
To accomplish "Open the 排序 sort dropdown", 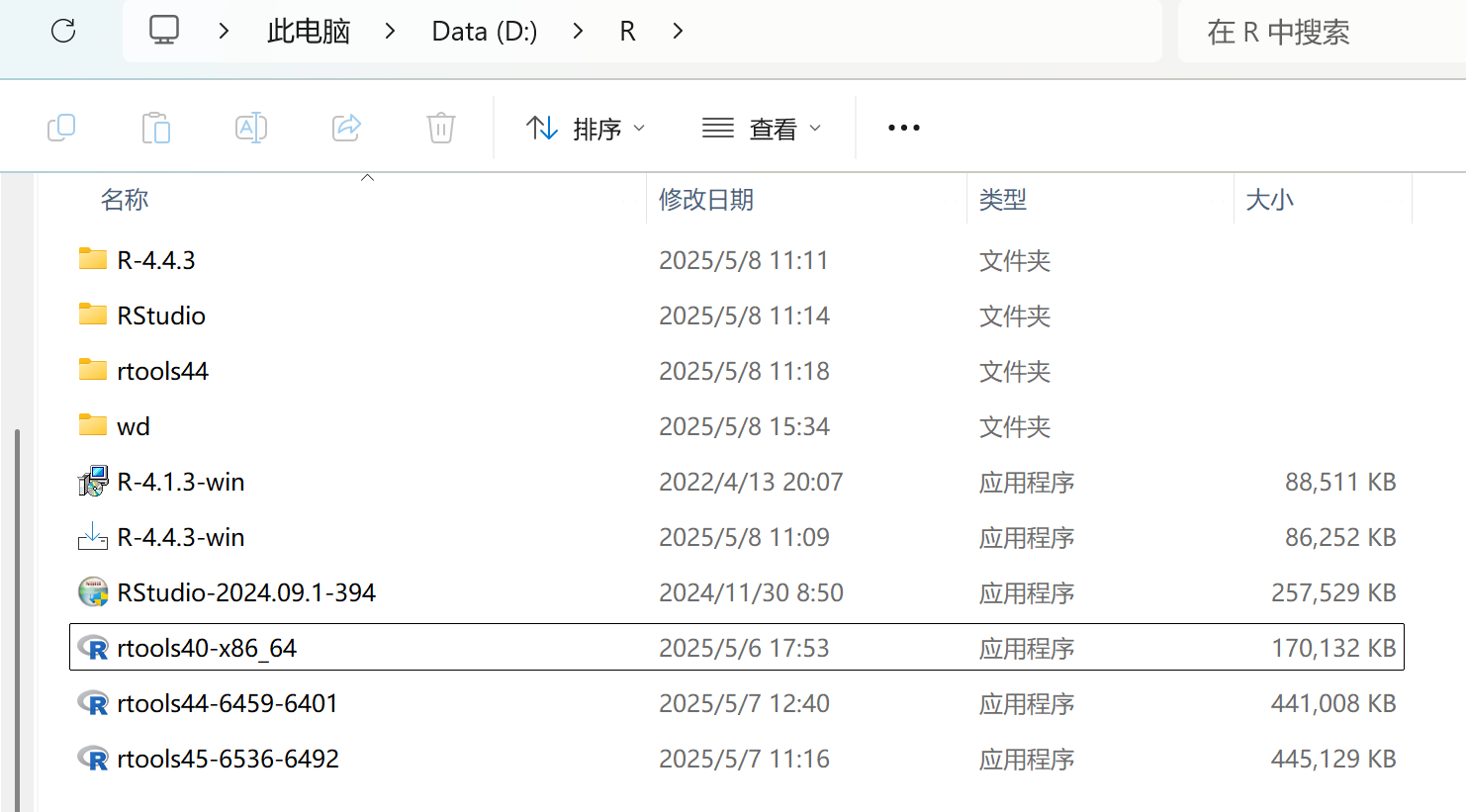I will pyautogui.click(x=586, y=129).
